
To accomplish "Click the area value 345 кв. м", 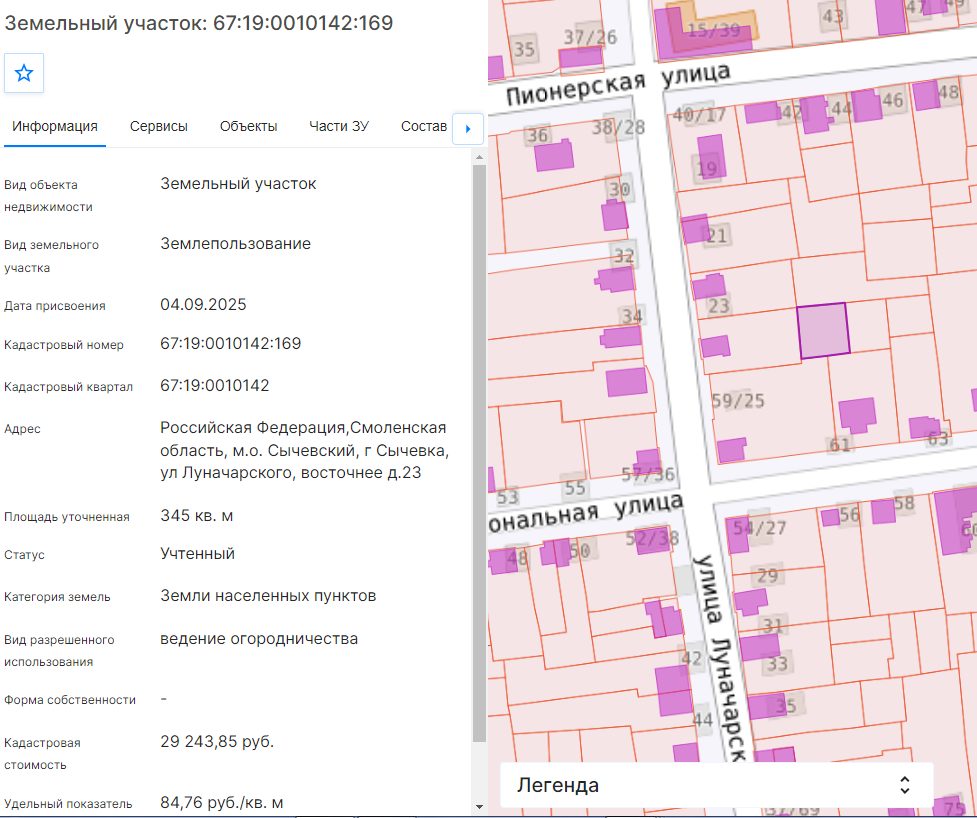I will 196,516.
